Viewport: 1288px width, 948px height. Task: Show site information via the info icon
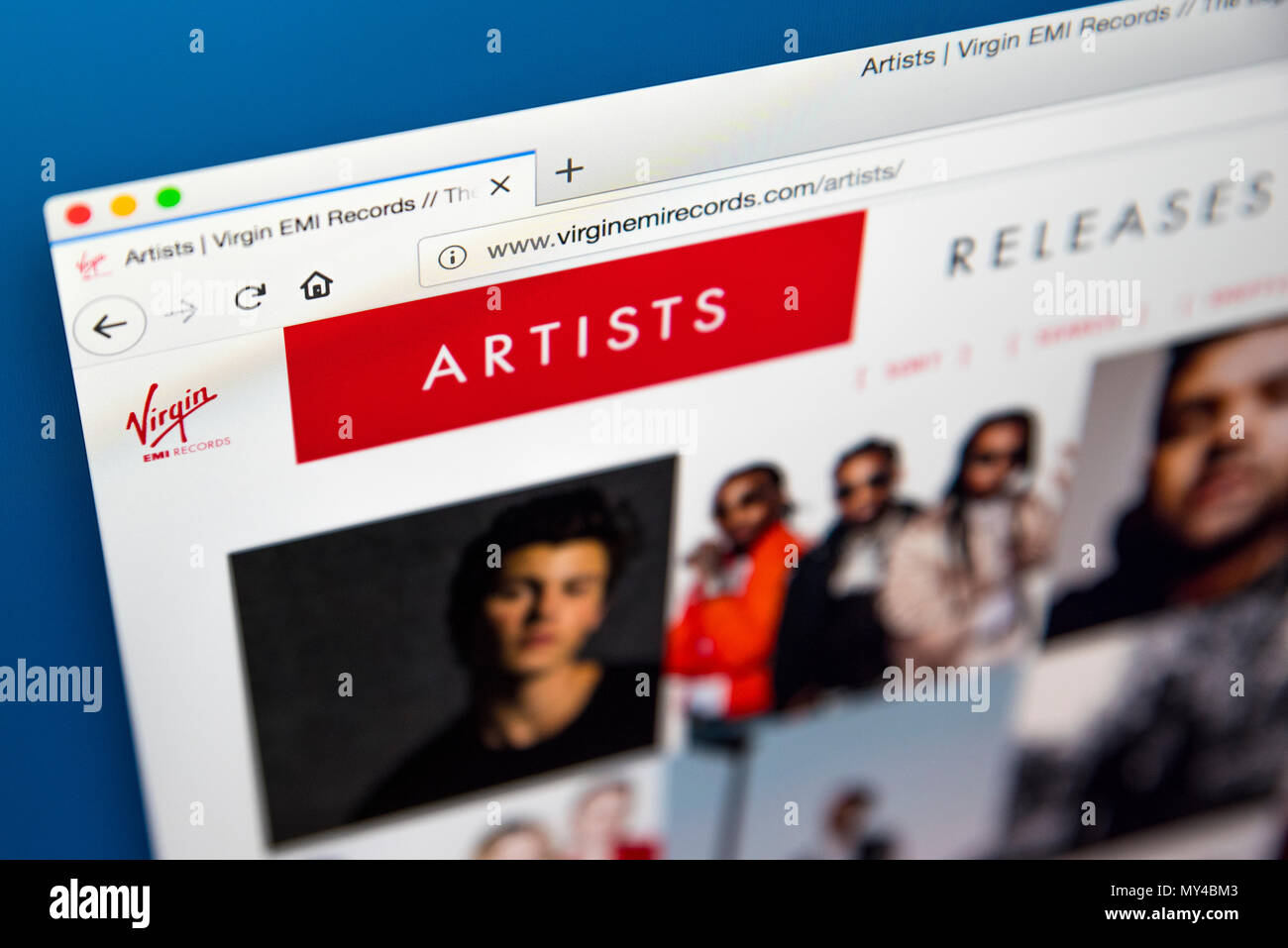452,258
